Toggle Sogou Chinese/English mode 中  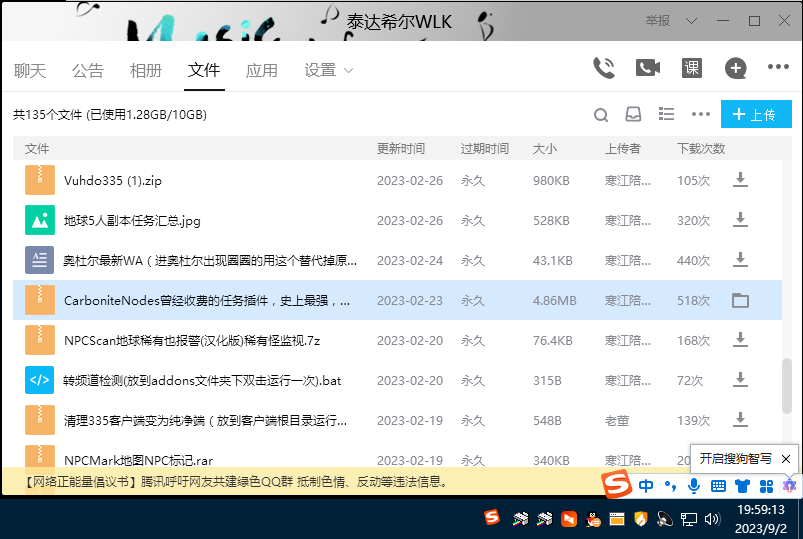click(646, 485)
